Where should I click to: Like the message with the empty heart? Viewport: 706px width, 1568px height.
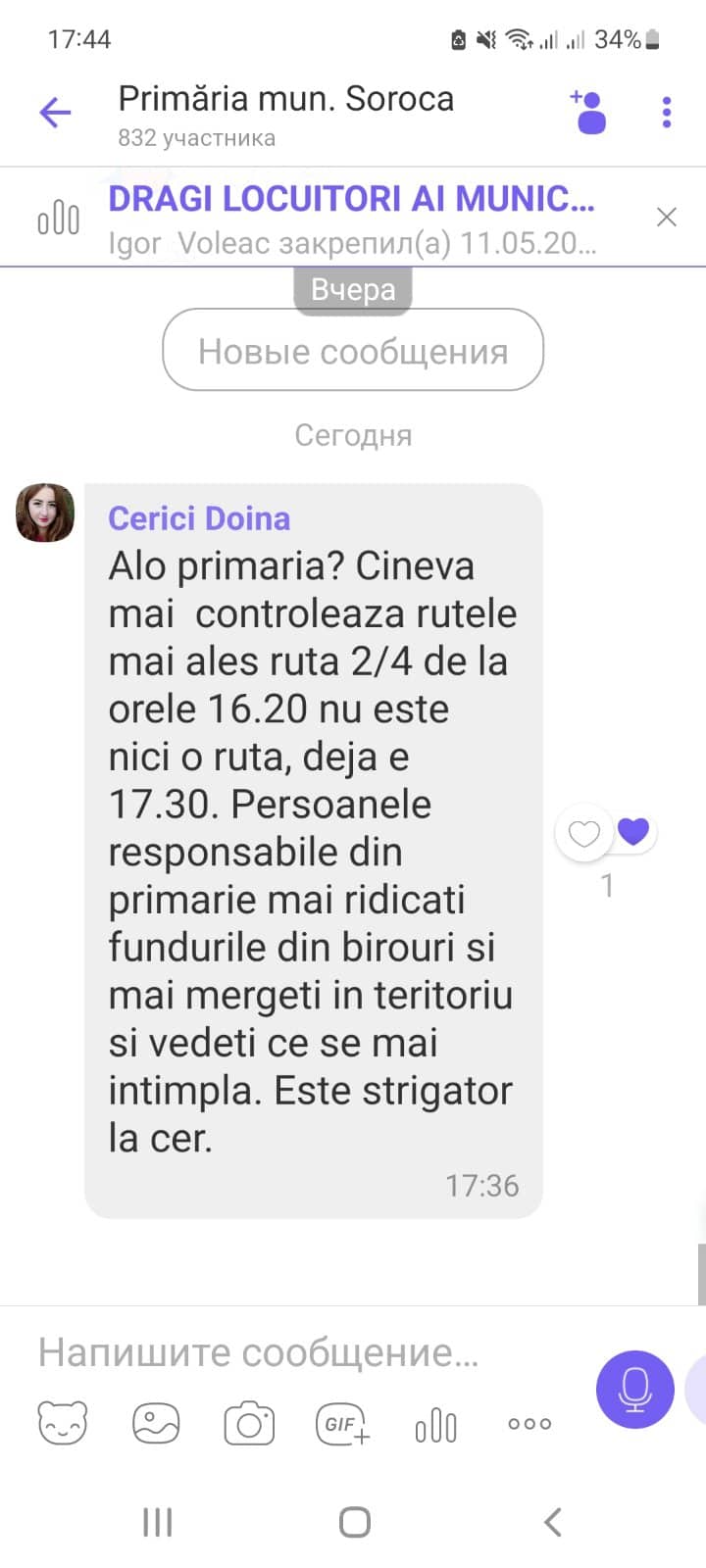click(584, 834)
